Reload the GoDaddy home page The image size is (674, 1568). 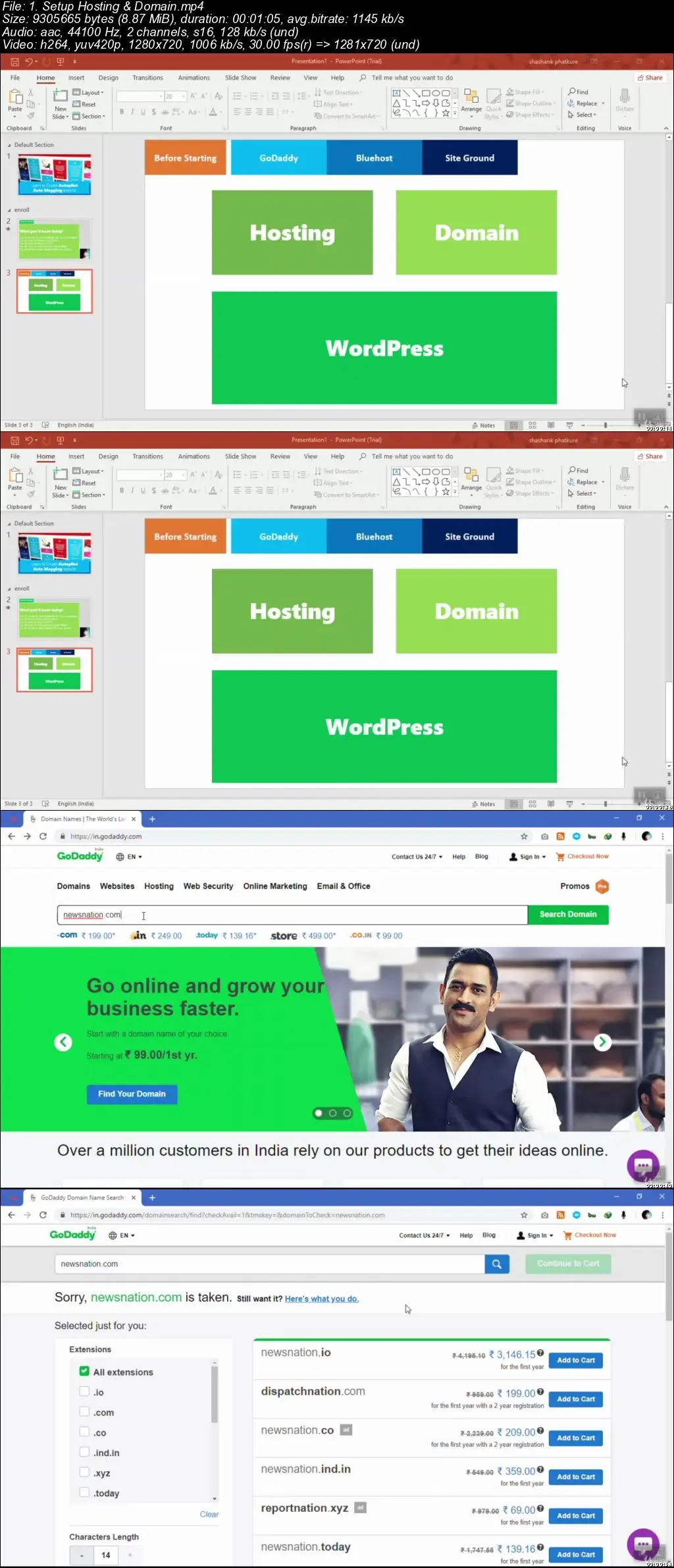[x=43, y=836]
